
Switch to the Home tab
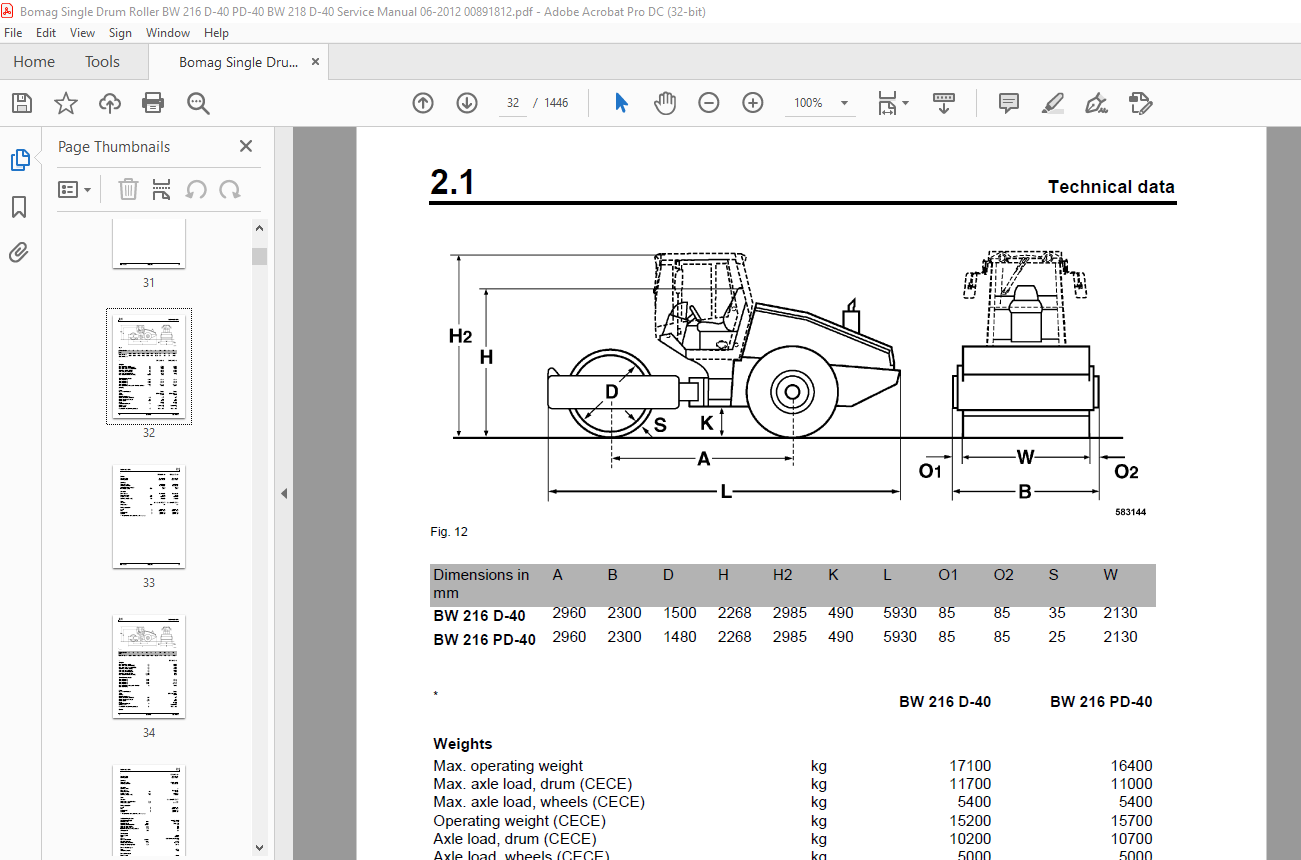pos(34,62)
